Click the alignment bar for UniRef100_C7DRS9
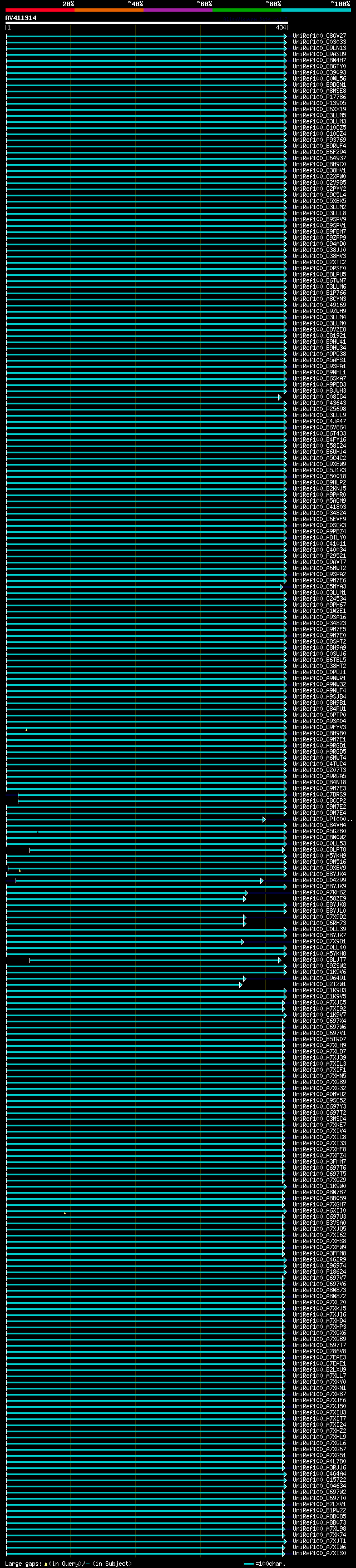Image resolution: width=356 pixels, height=1568 pixels. pos(151,794)
